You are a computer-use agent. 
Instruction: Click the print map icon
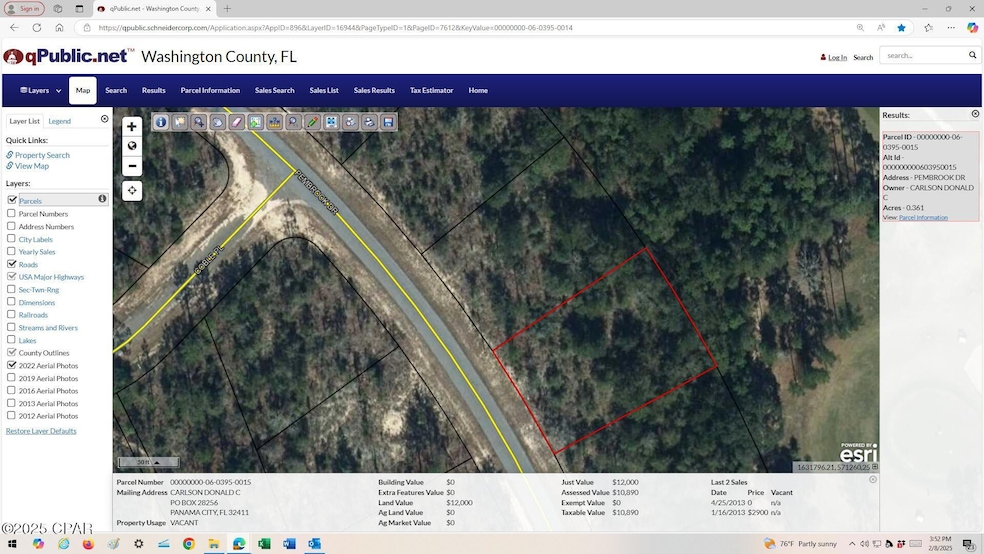(x=369, y=122)
